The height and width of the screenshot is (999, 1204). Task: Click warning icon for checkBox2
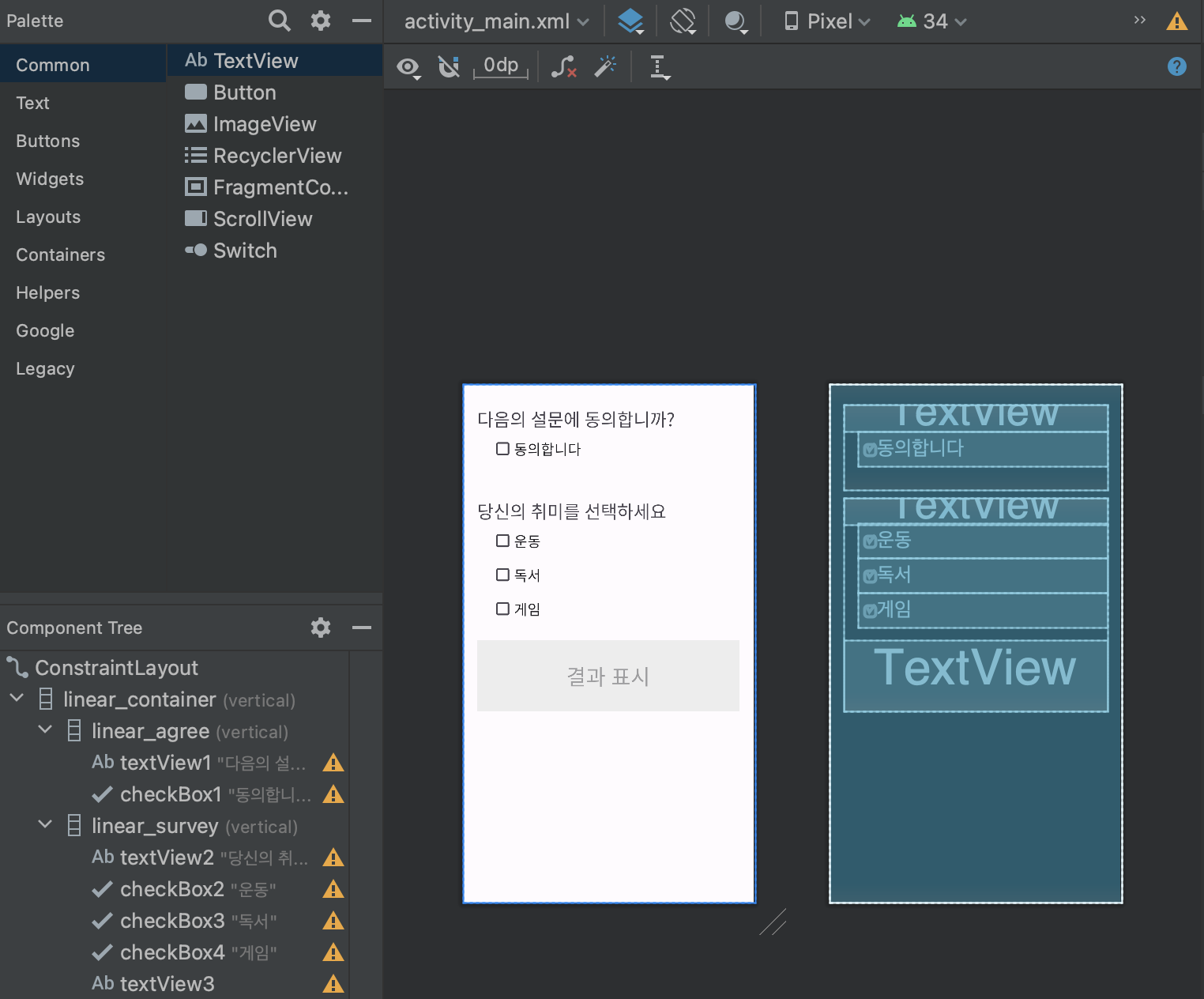[333, 889]
